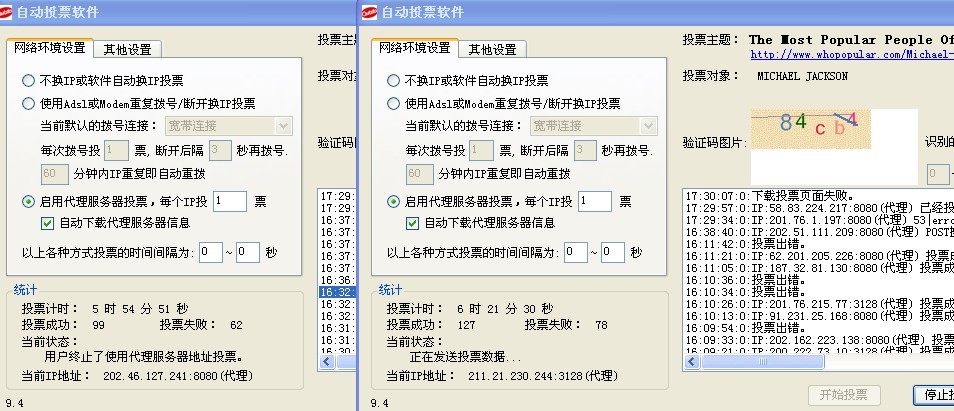Image resolution: width=954 pixels, height=411 pixels.
Task: Click minimum interval field in left window
Action: coord(211,252)
